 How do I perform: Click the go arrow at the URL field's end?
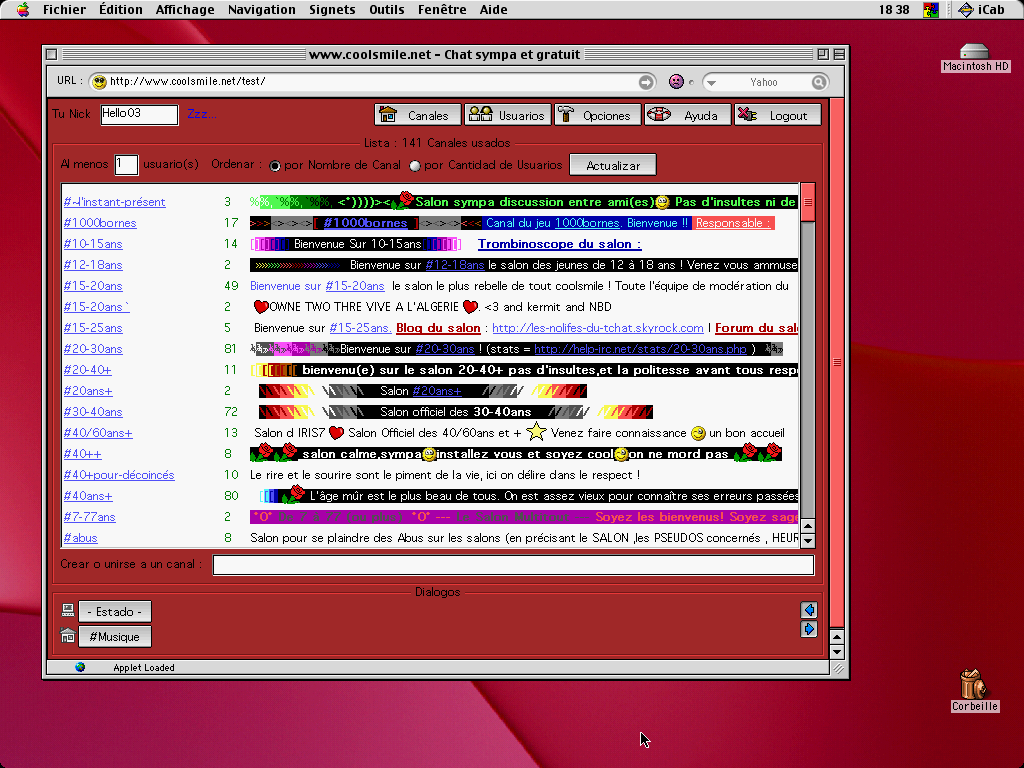coord(646,82)
